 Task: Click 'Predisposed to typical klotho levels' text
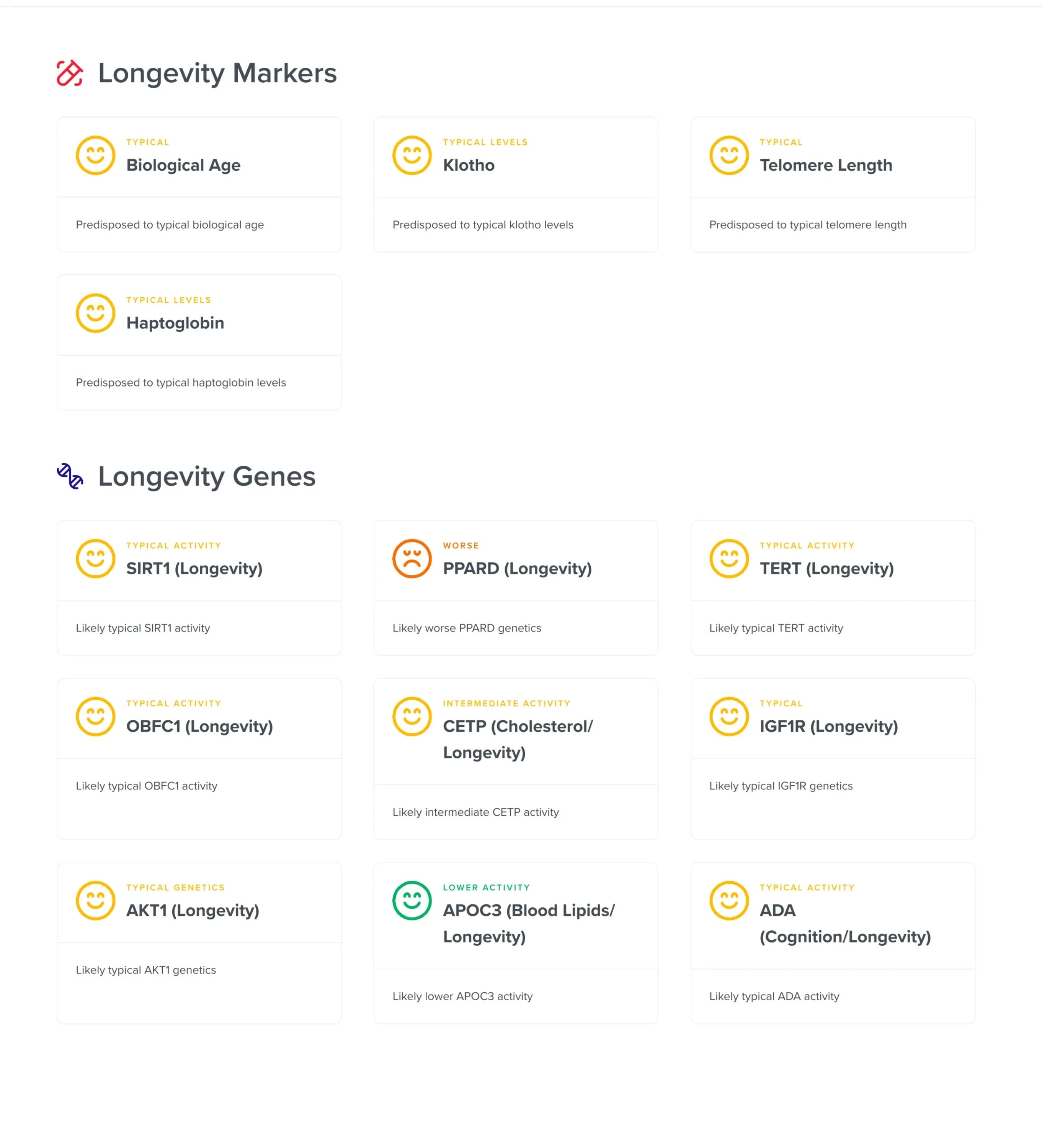pyautogui.click(x=483, y=225)
